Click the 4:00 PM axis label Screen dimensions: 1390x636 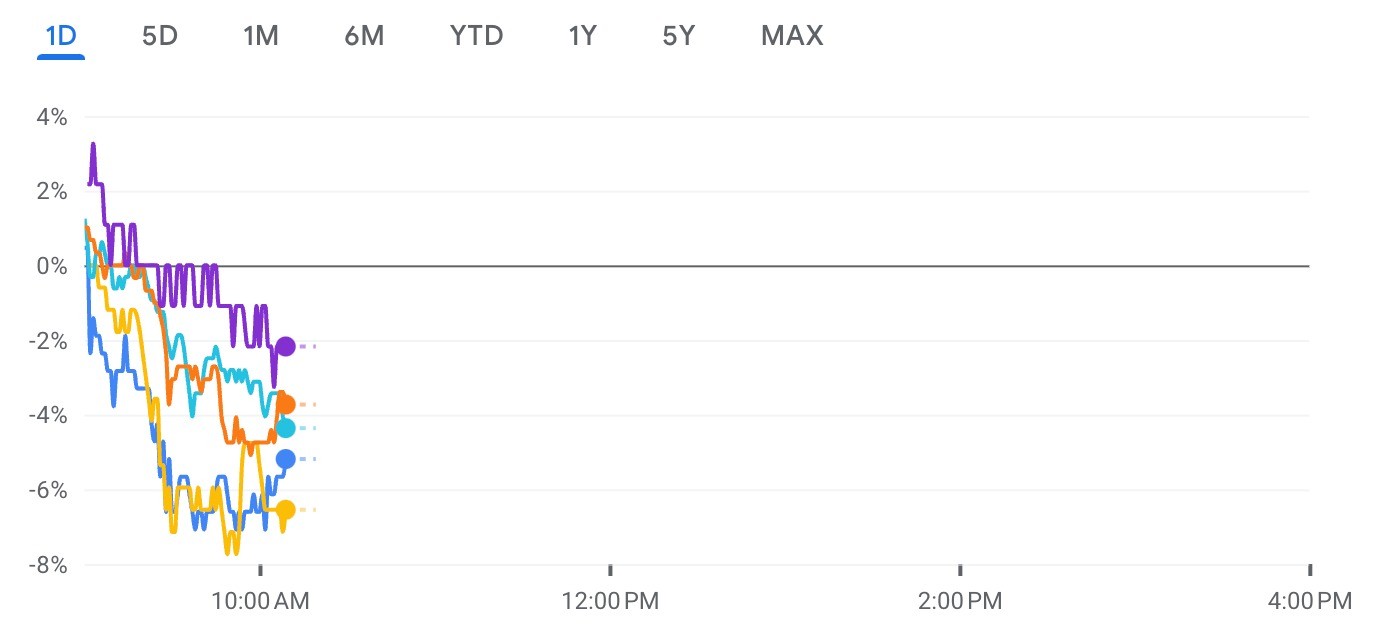click(x=1311, y=601)
